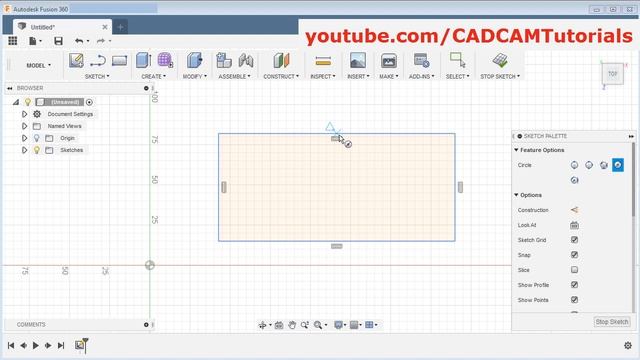The image size is (640, 360).
Task: Toggle the Construction line option
Action: [x=574, y=210]
